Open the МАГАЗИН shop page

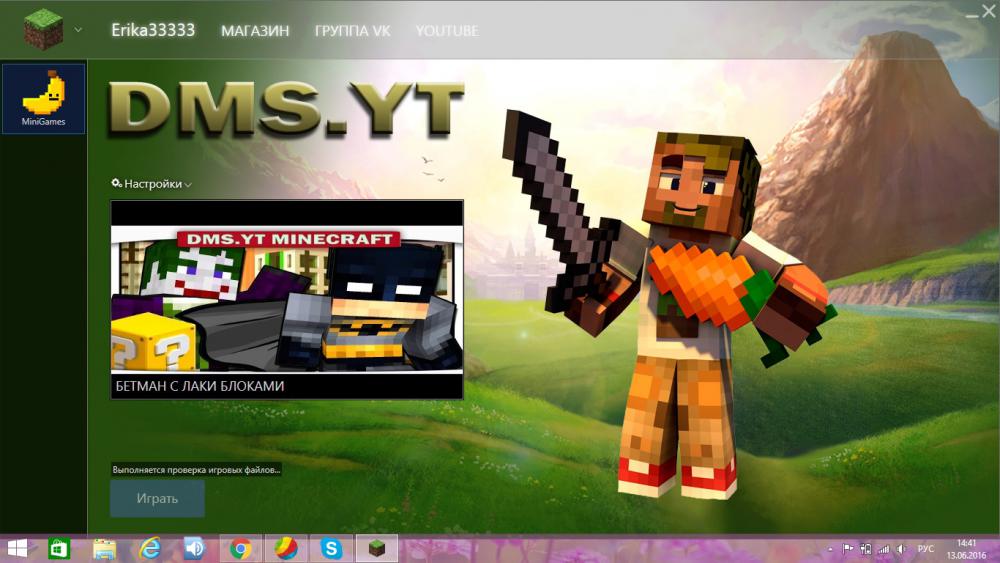255,31
